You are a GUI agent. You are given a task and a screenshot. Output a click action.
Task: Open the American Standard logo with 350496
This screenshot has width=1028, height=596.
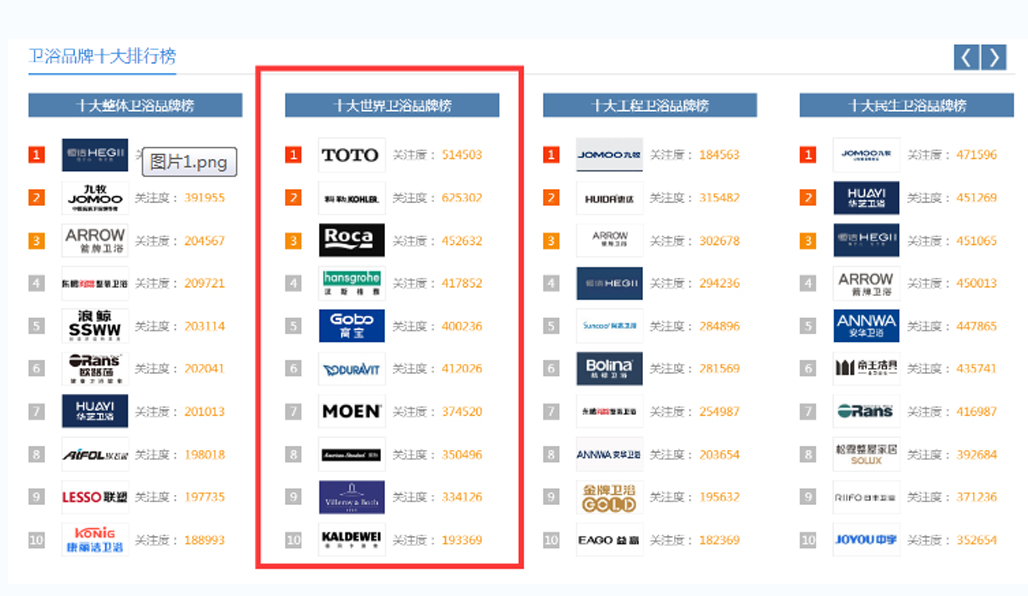(x=351, y=454)
